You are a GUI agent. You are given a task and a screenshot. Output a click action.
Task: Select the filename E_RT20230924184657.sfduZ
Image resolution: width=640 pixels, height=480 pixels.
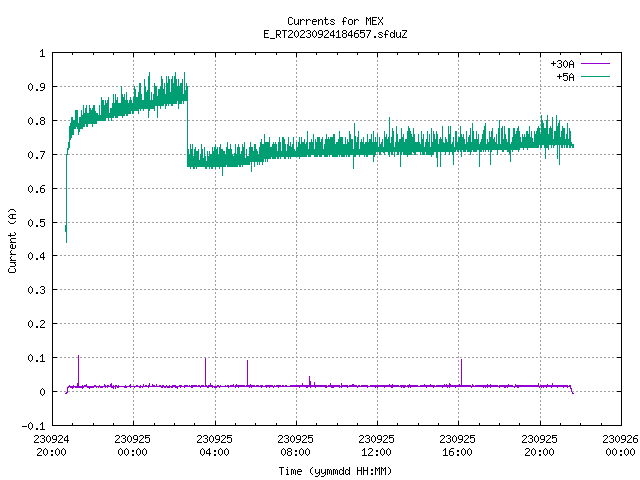(335, 34)
